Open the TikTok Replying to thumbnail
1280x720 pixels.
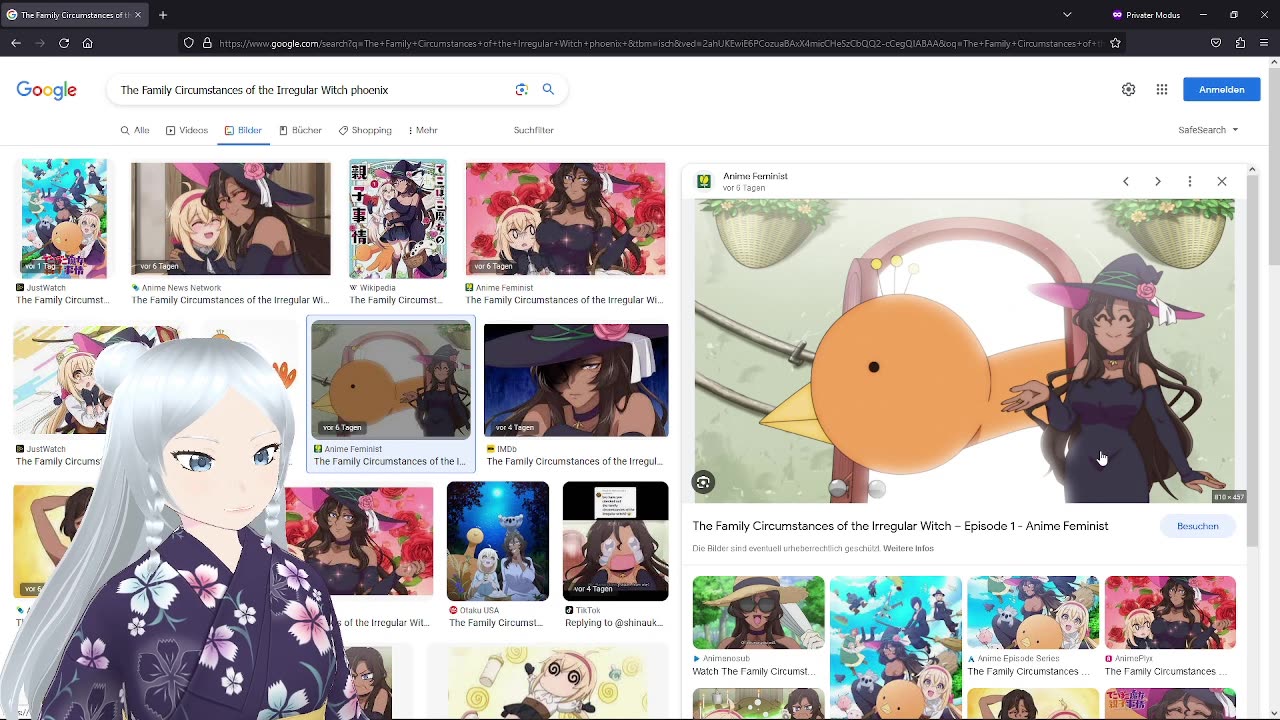[615, 541]
